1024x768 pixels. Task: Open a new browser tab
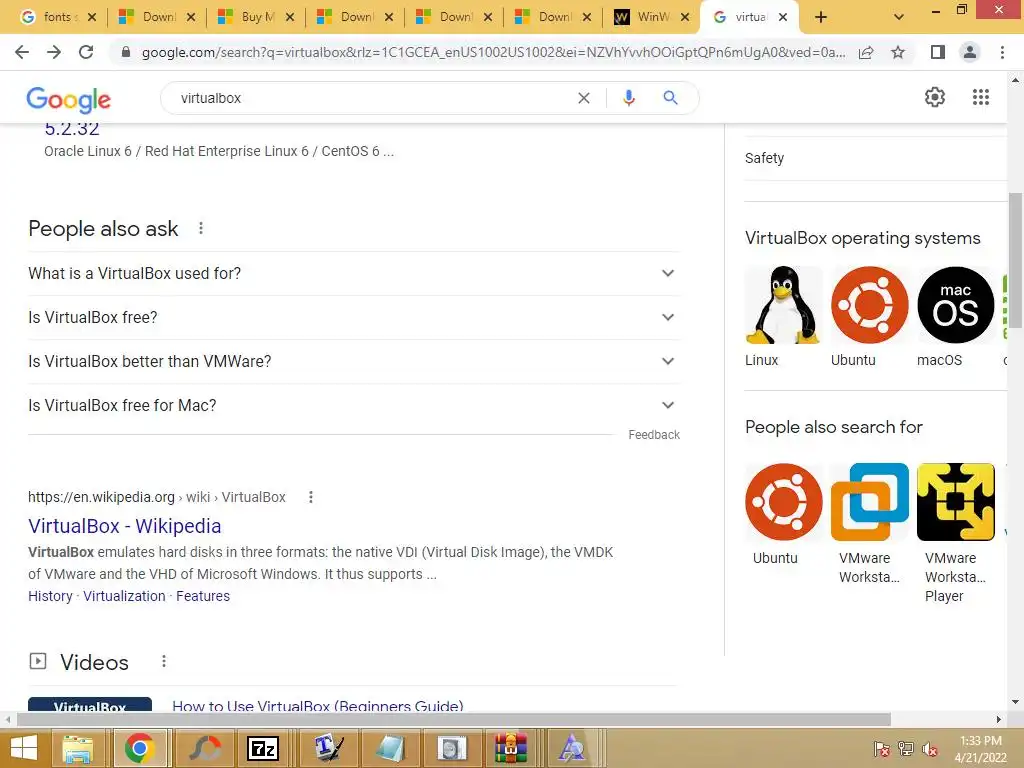(821, 17)
